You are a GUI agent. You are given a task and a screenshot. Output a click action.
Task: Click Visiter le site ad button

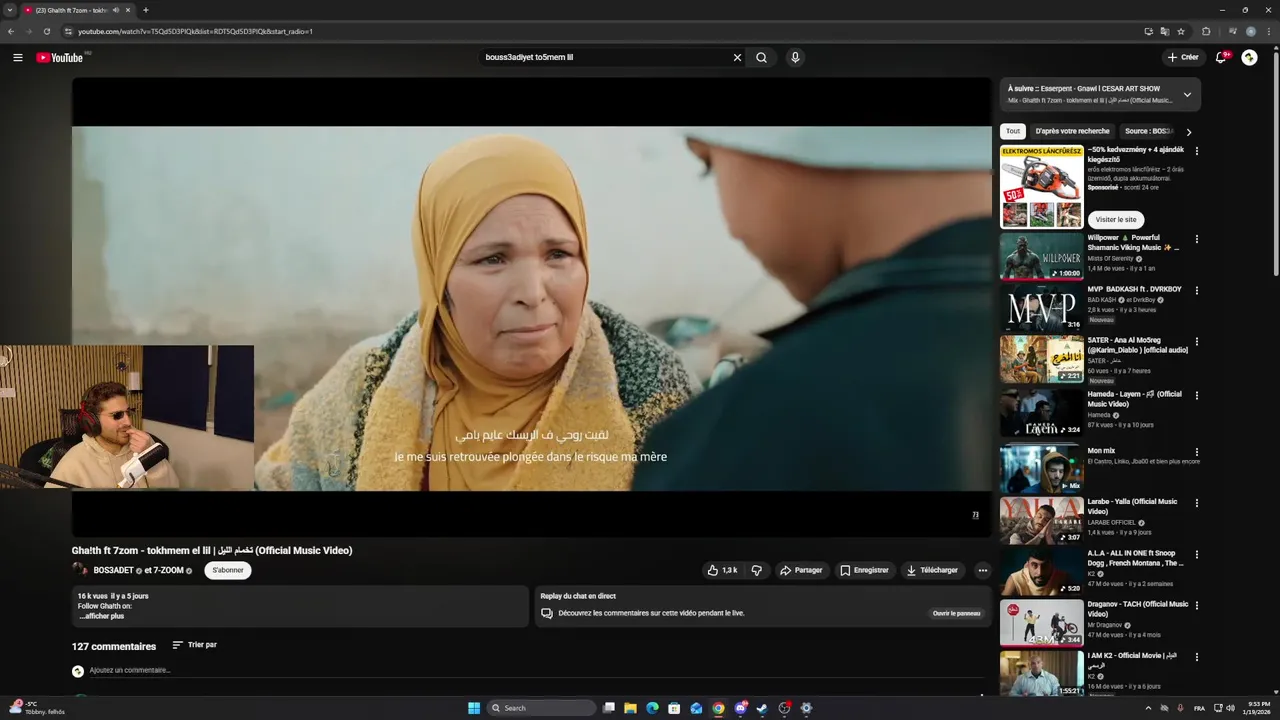pos(1116,219)
